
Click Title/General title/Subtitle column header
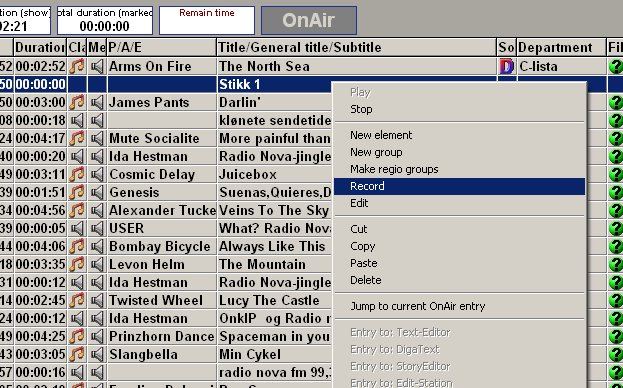click(x=357, y=47)
